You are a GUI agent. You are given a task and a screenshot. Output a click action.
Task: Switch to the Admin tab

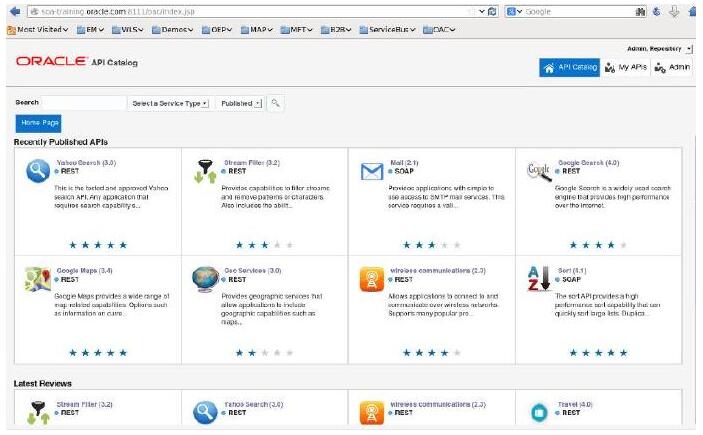[x=672, y=68]
